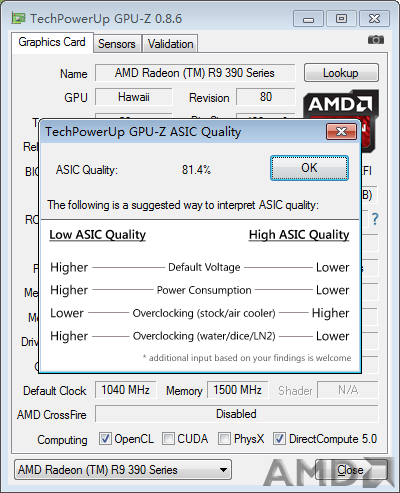Open the Validation tab
400x493 pixels.
[x=170, y=44]
